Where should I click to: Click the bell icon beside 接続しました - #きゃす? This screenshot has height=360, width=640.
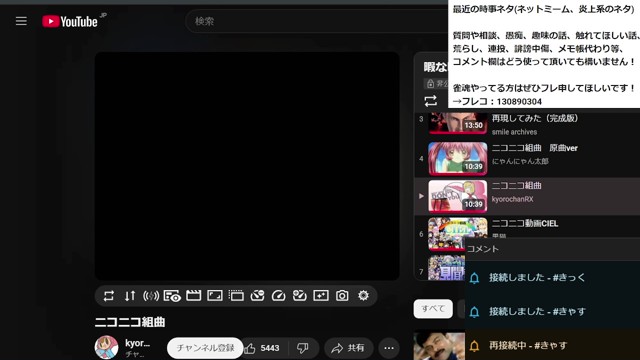coord(474,312)
